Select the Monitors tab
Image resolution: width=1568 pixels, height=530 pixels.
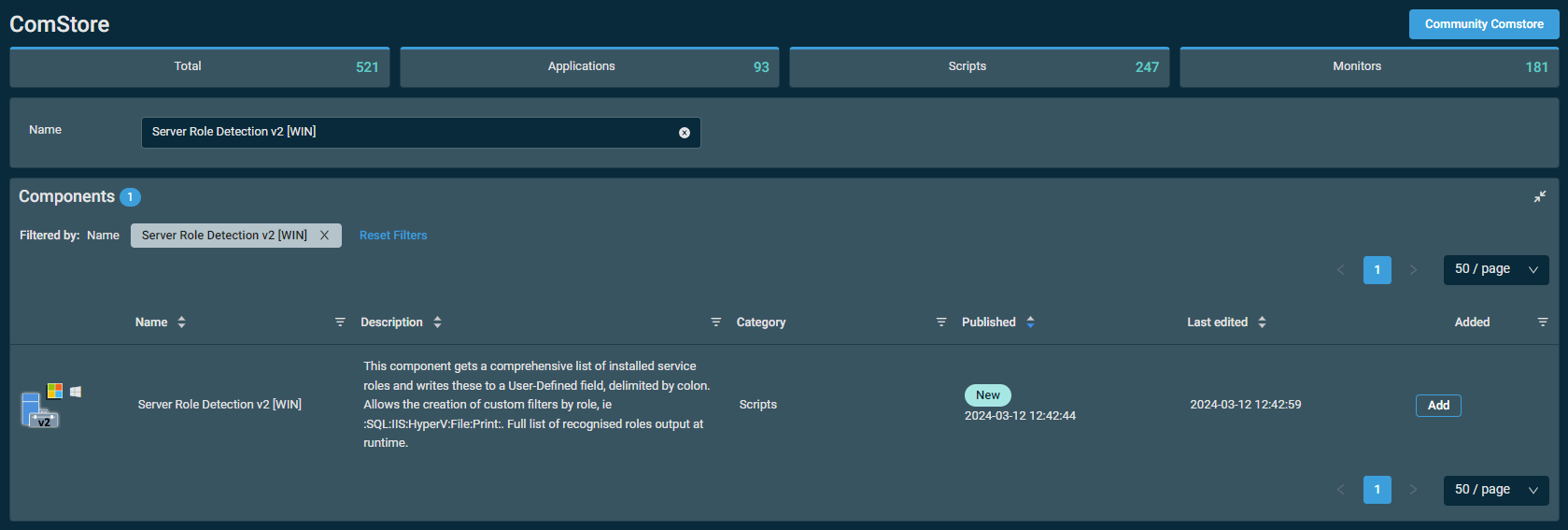(1369, 67)
